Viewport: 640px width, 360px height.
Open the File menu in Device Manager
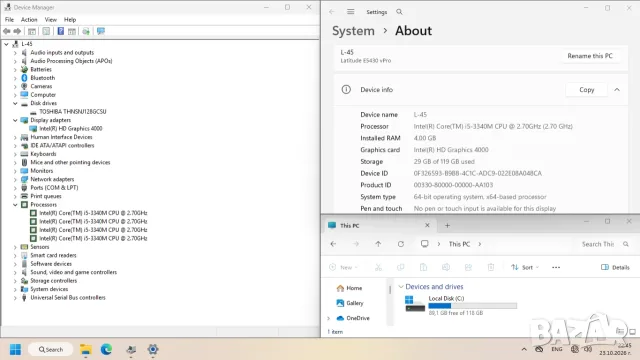pyautogui.click(x=9, y=20)
